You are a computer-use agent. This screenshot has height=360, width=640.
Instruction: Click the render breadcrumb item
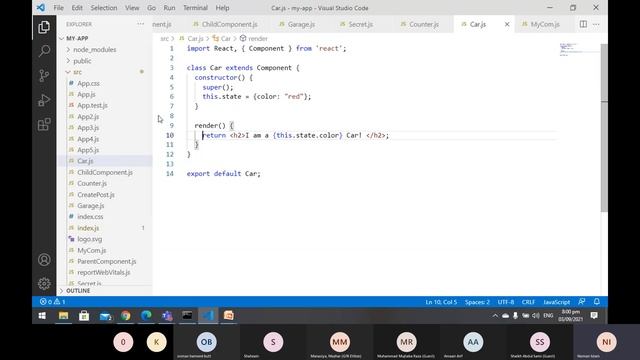(x=253, y=38)
